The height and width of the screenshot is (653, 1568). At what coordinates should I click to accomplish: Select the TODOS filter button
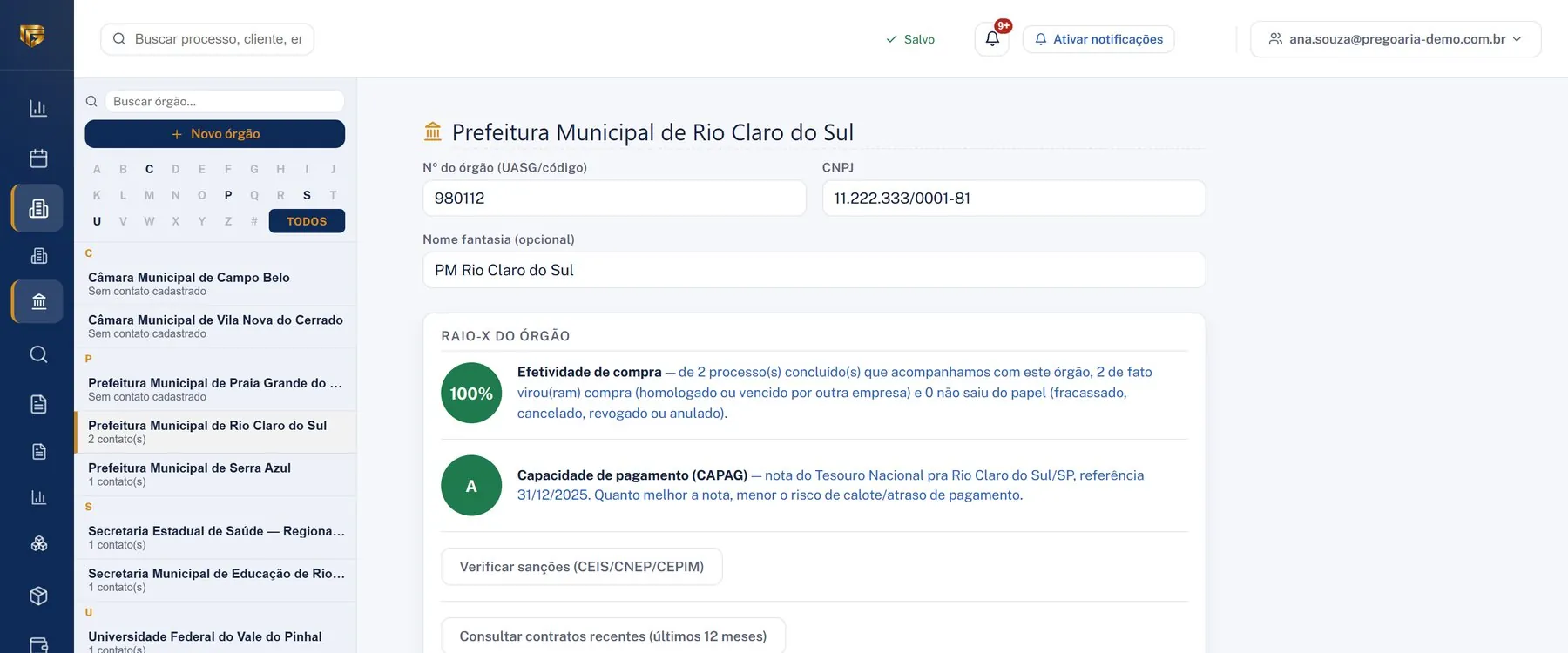(x=307, y=221)
